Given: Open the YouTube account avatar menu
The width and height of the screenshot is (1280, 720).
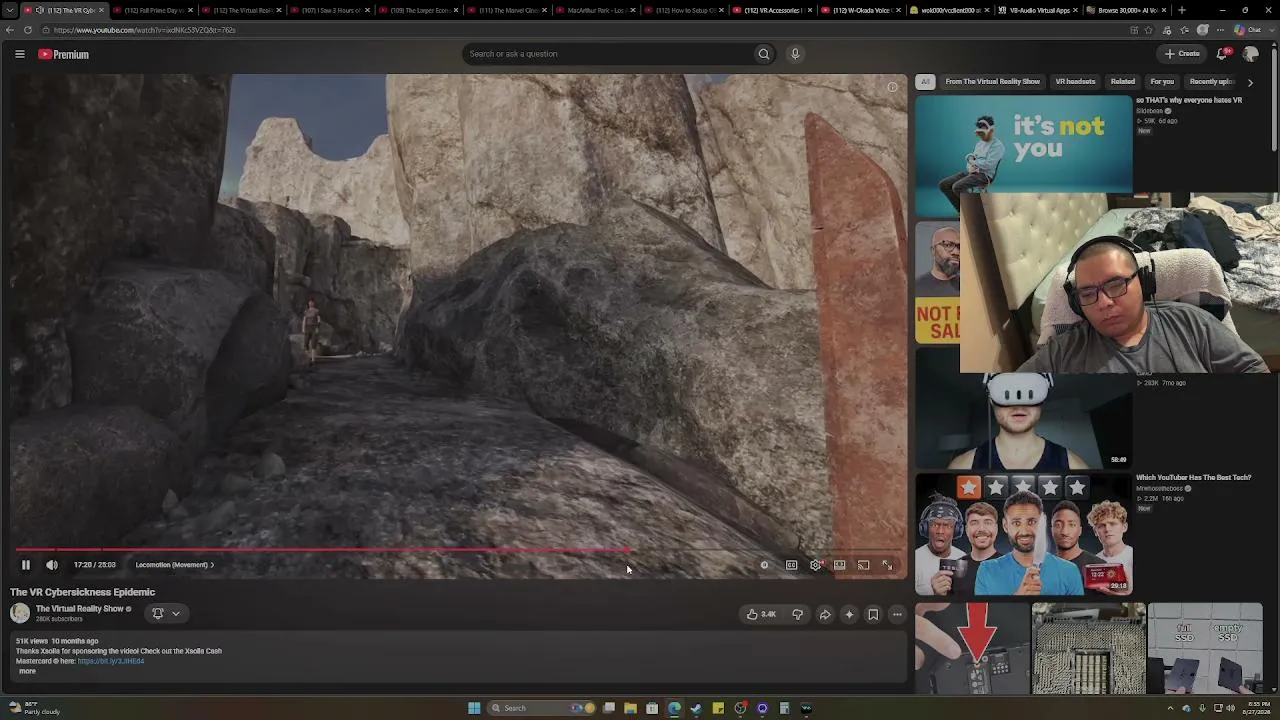Looking at the screenshot, I should pos(1251,54).
